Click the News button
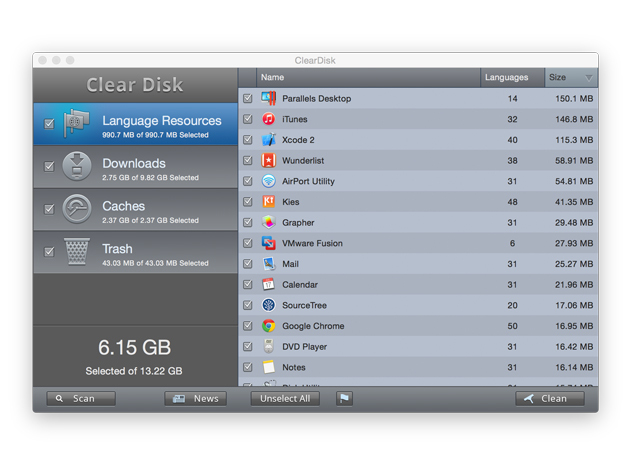The height and width of the screenshot is (473, 630). (x=196, y=399)
